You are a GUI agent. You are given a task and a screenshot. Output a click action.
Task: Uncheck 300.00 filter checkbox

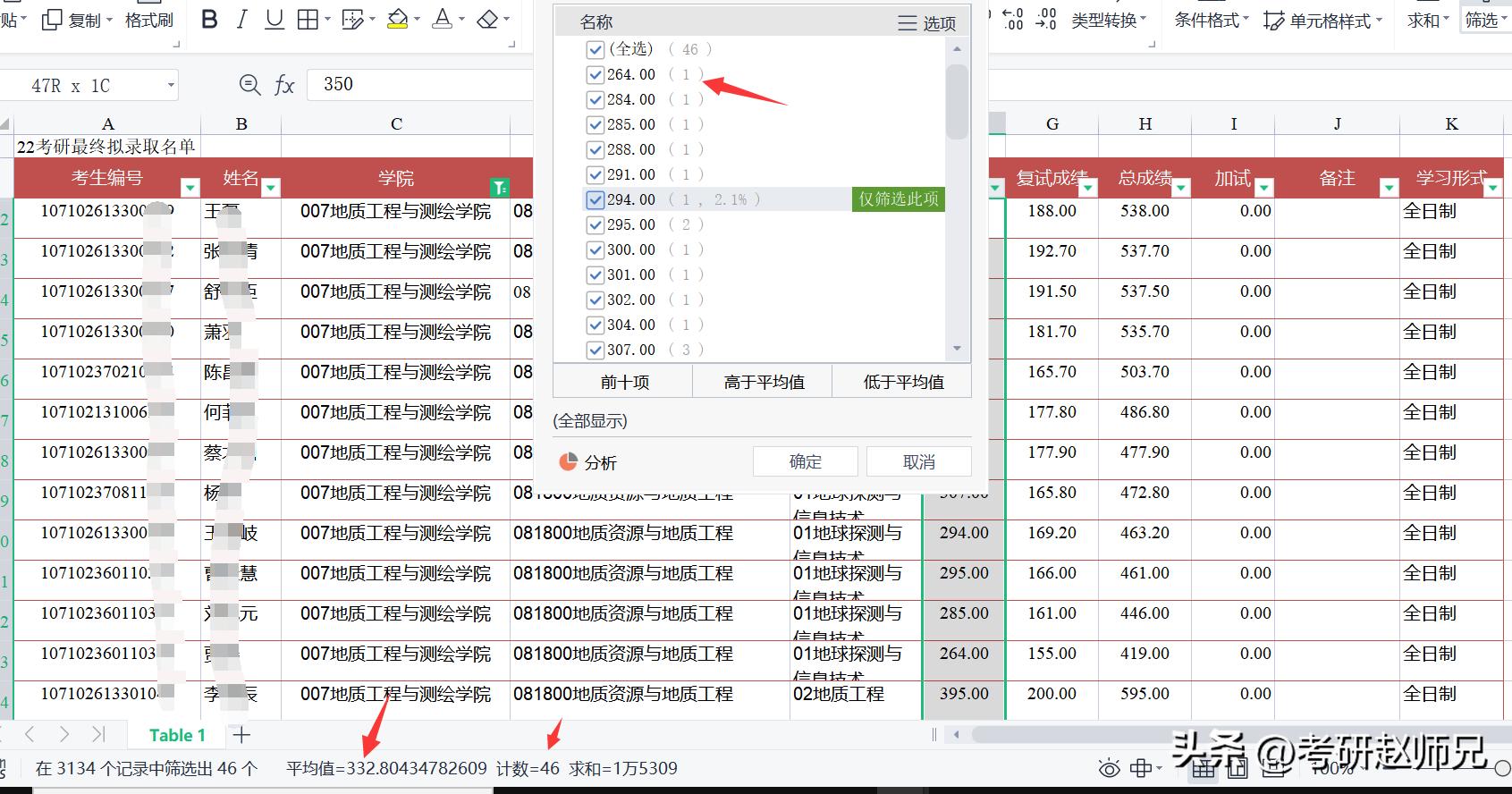pos(596,249)
